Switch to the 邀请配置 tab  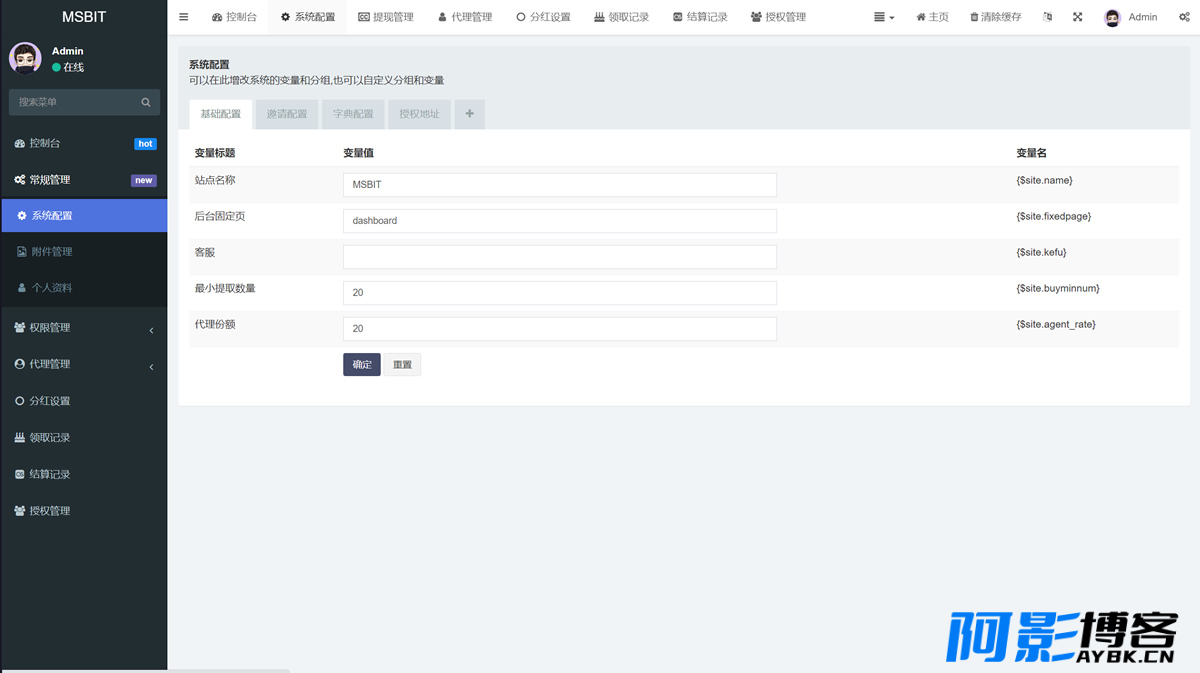(x=287, y=114)
